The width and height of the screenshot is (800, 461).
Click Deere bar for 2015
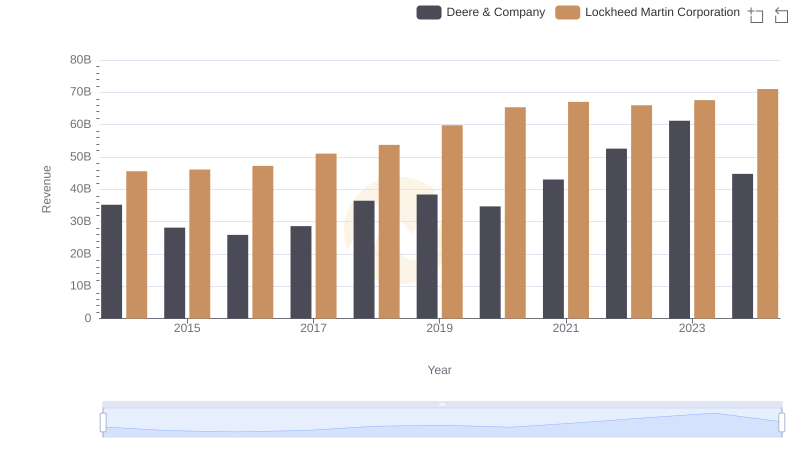tap(174, 273)
